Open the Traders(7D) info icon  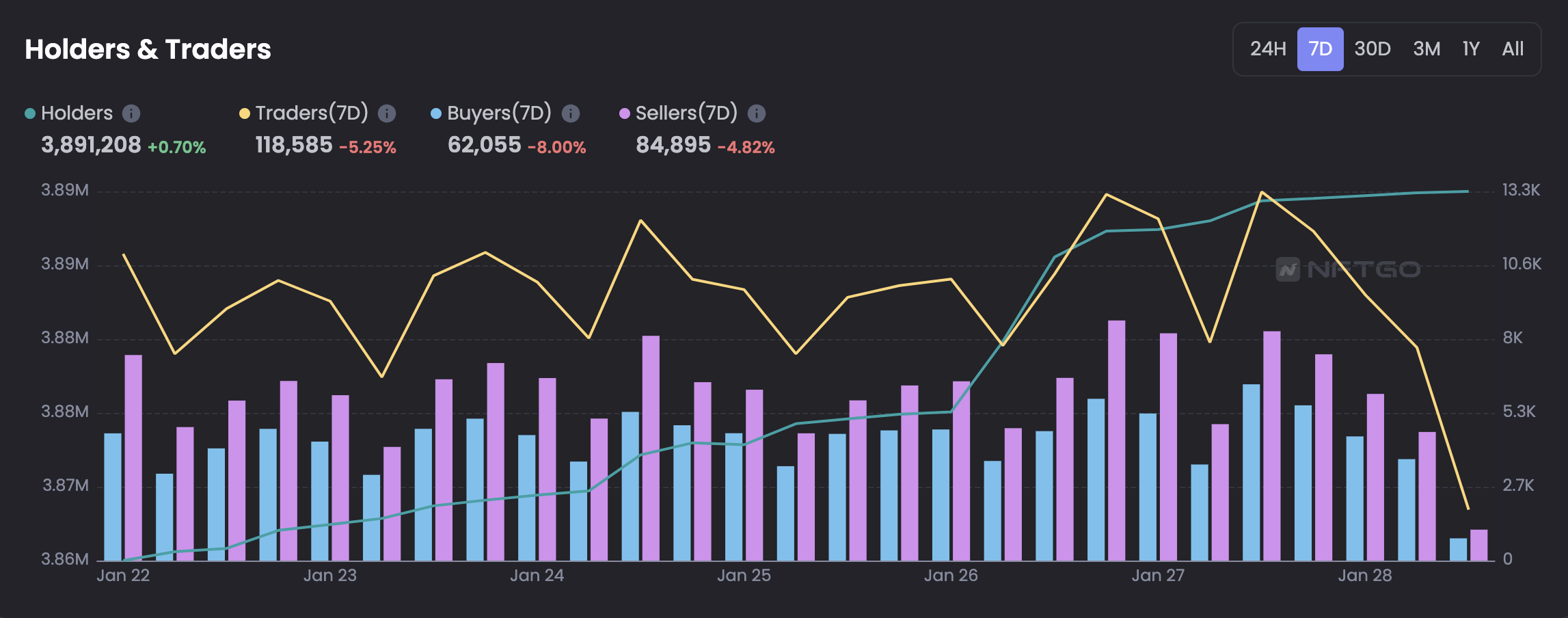387,113
